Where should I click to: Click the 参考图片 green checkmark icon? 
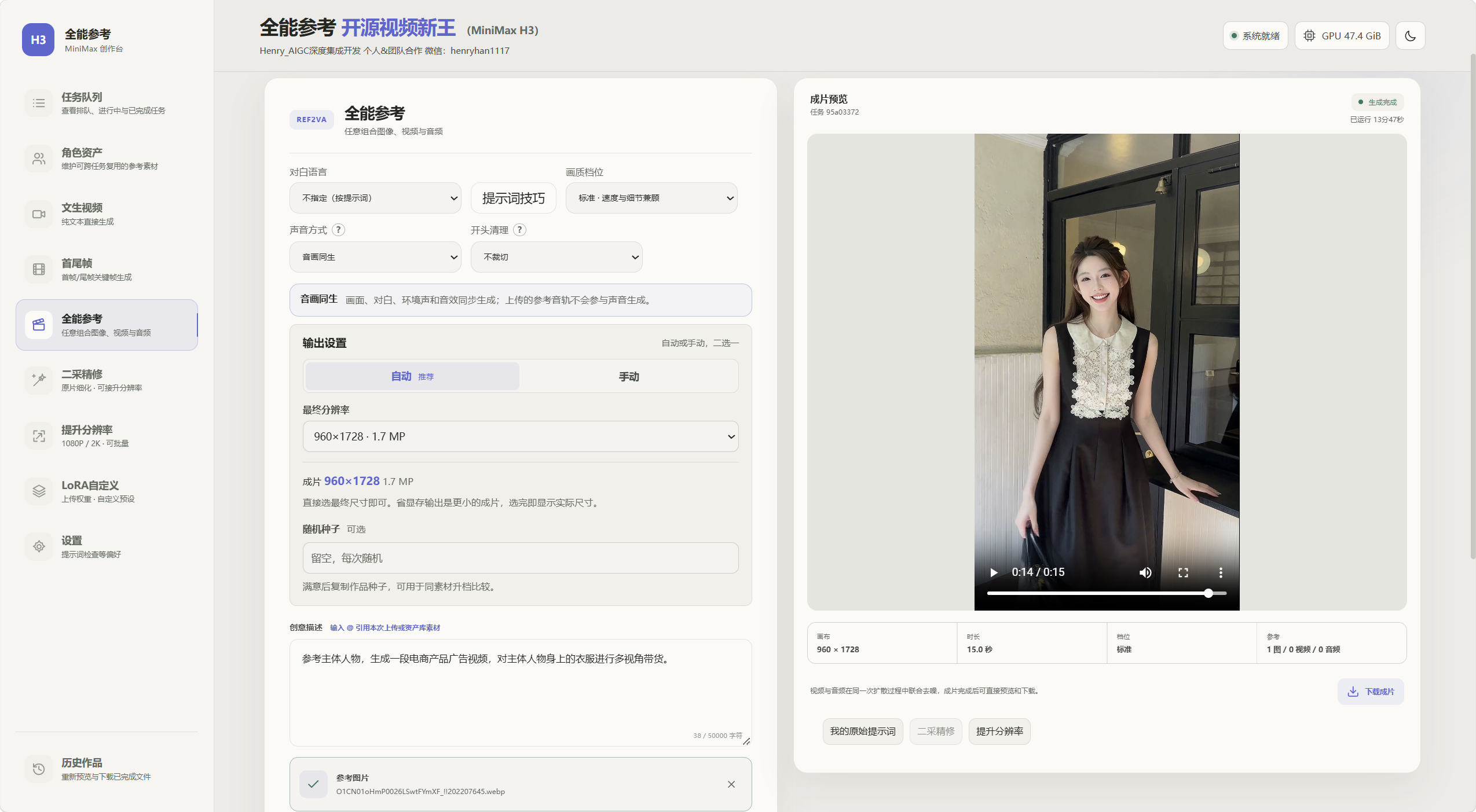313,784
